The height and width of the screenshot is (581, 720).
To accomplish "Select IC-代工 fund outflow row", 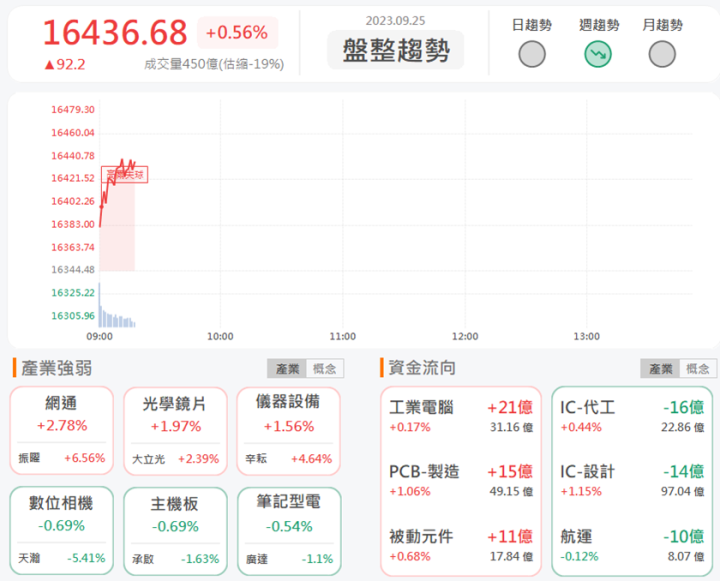I will point(632,416).
